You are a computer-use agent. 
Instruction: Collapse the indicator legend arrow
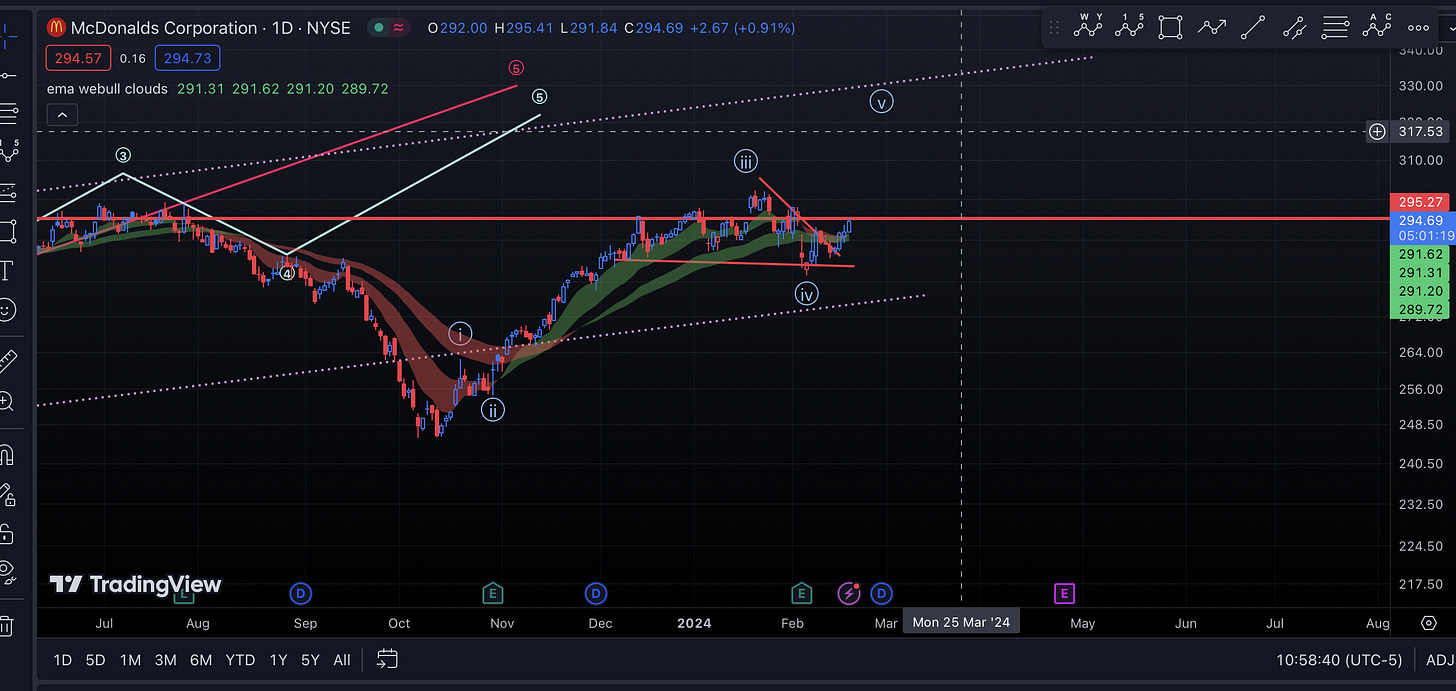tap(62, 115)
